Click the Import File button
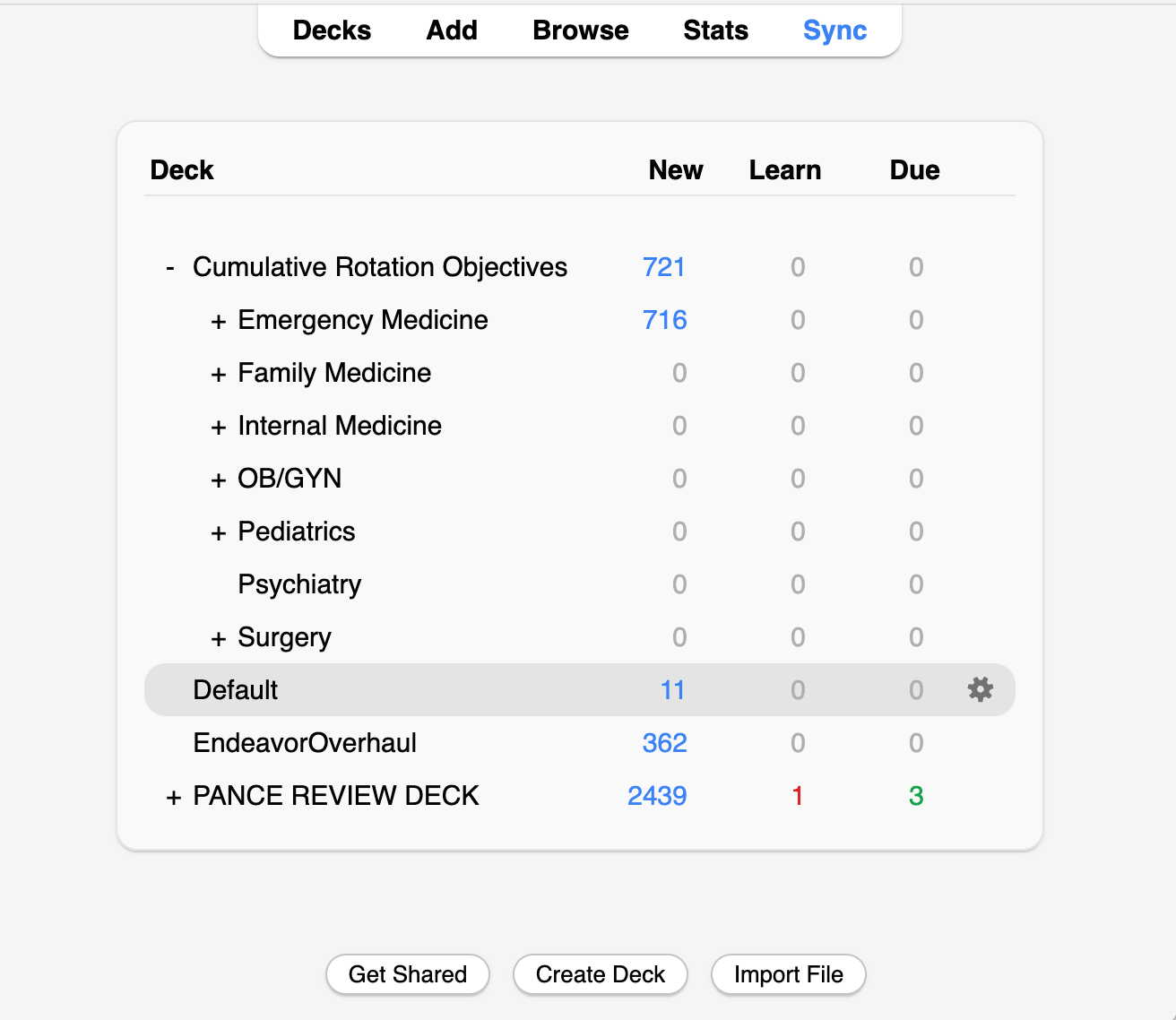Image resolution: width=1176 pixels, height=1020 pixels. coord(789,974)
